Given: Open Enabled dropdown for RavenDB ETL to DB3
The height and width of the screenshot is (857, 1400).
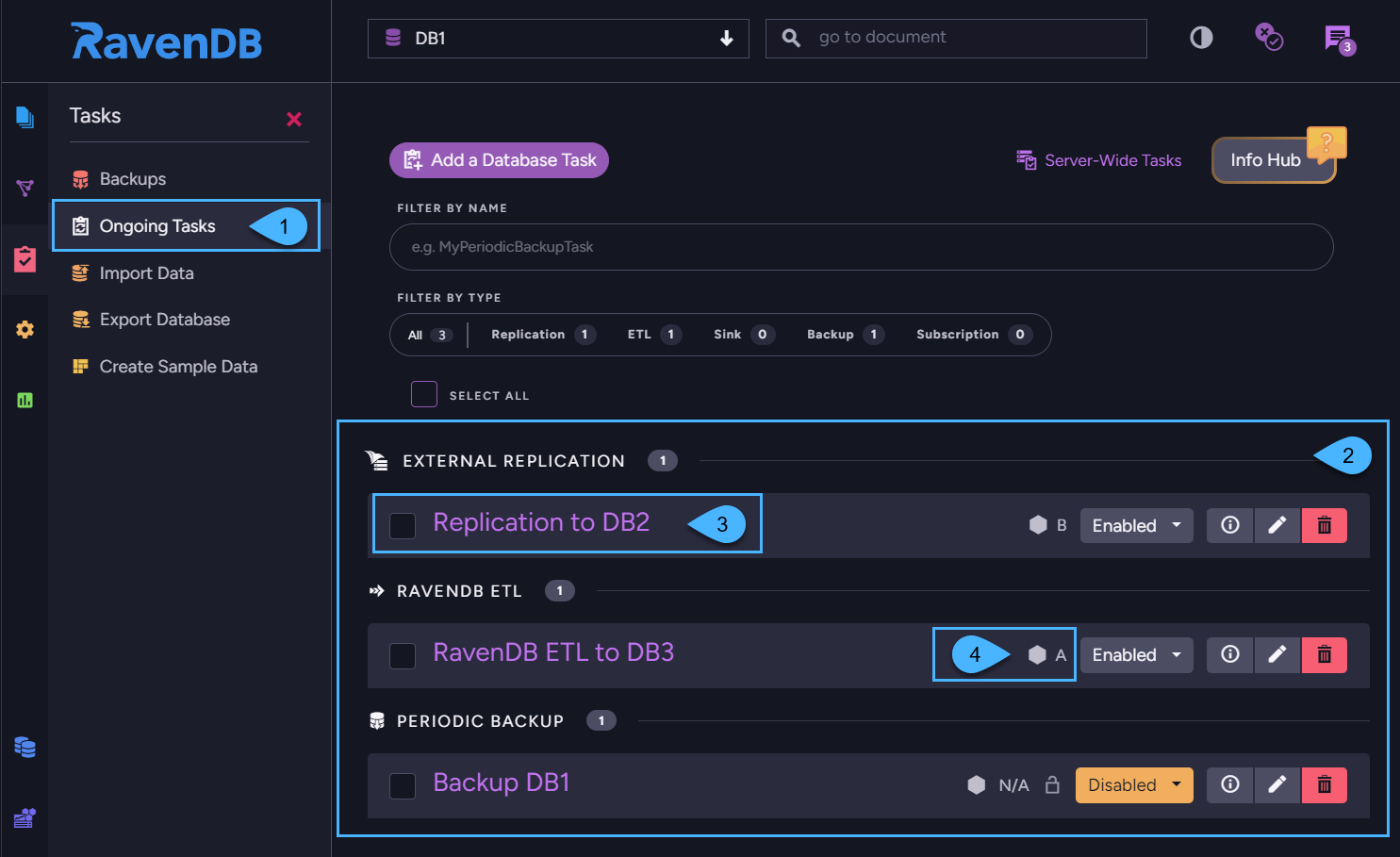Looking at the screenshot, I should pyautogui.click(x=1136, y=654).
